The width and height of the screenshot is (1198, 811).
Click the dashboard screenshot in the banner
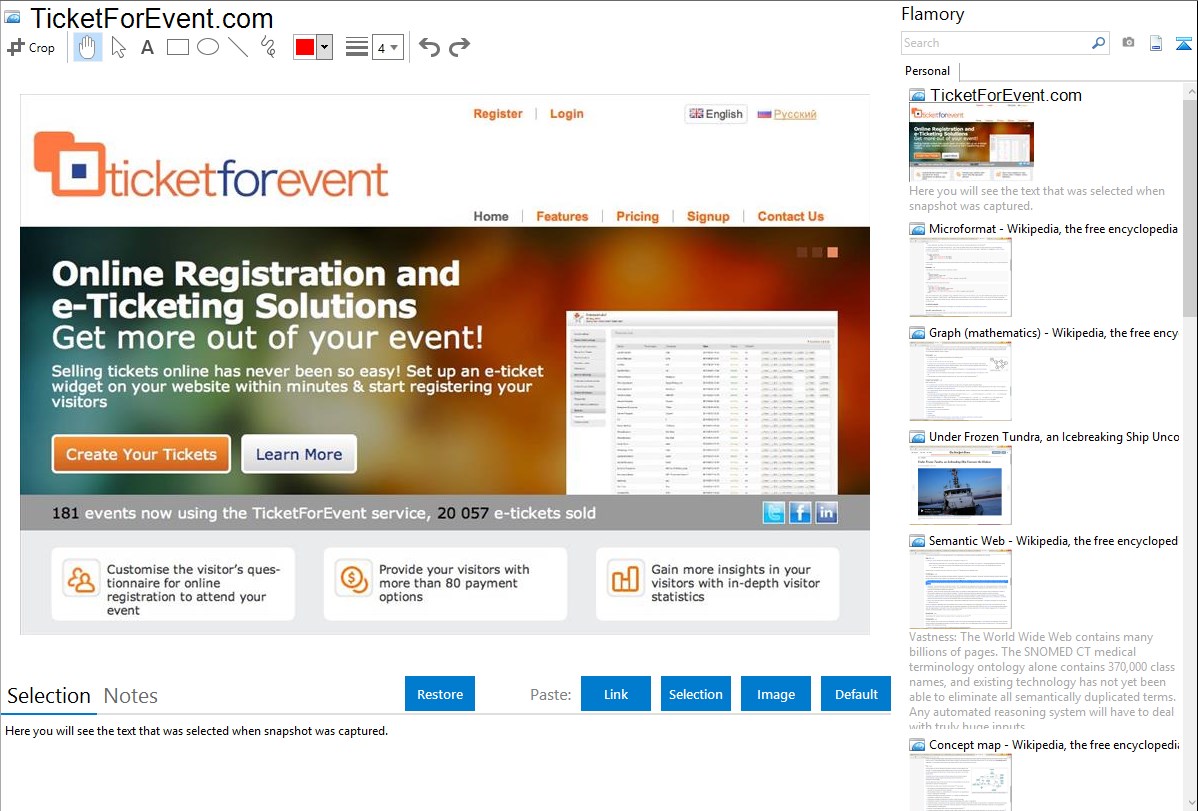pos(701,403)
